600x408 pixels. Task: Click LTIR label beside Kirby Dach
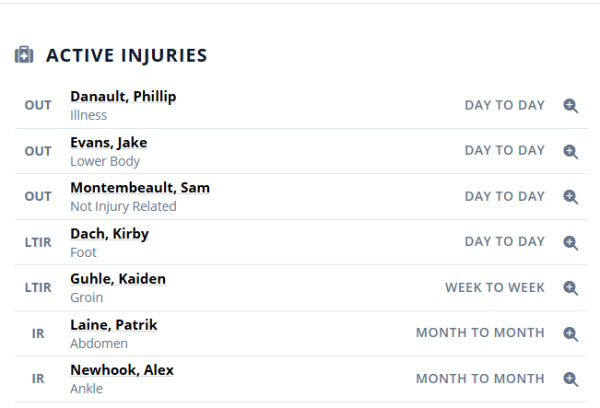(38, 243)
